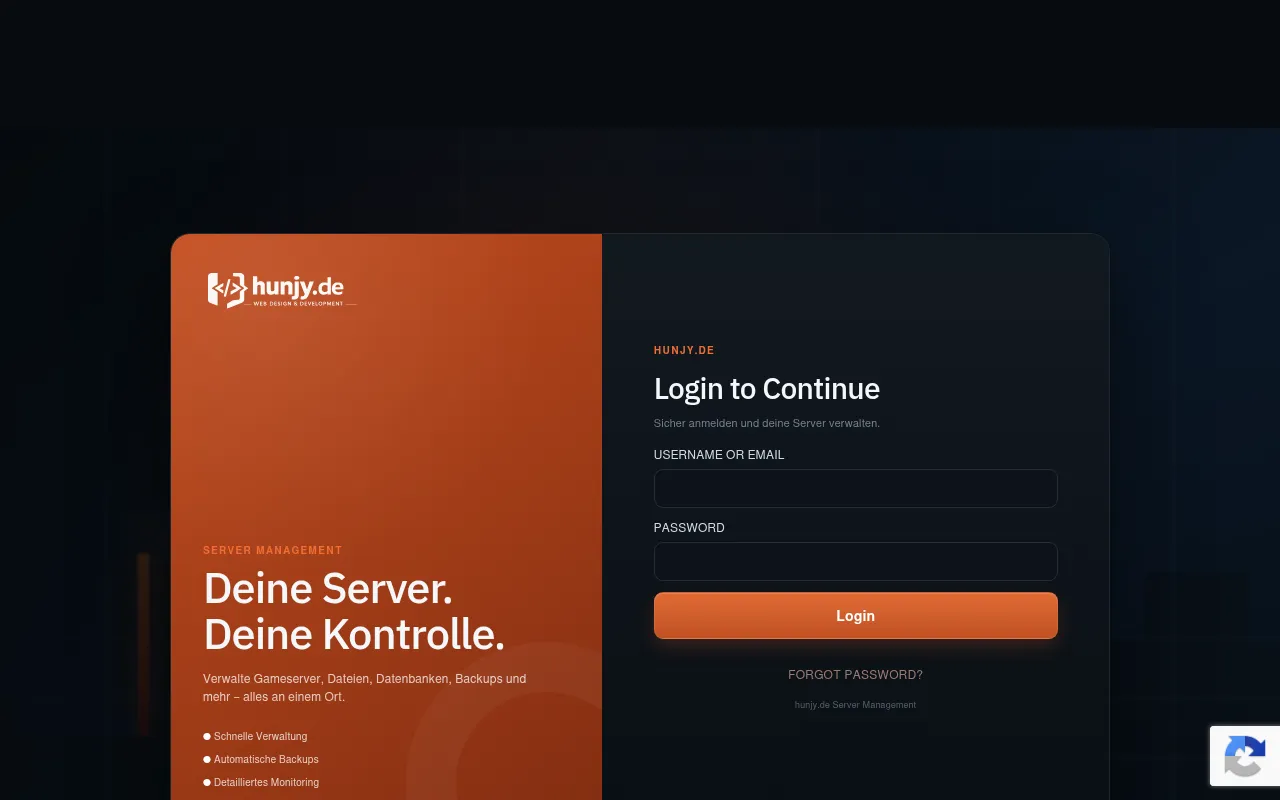
Task: Click the 'PASSWORD' field label
Action: 689,528
